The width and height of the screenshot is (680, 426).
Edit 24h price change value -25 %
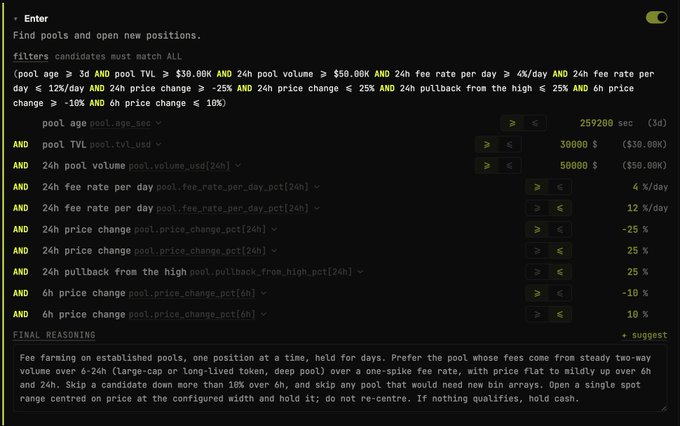(x=630, y=229)
